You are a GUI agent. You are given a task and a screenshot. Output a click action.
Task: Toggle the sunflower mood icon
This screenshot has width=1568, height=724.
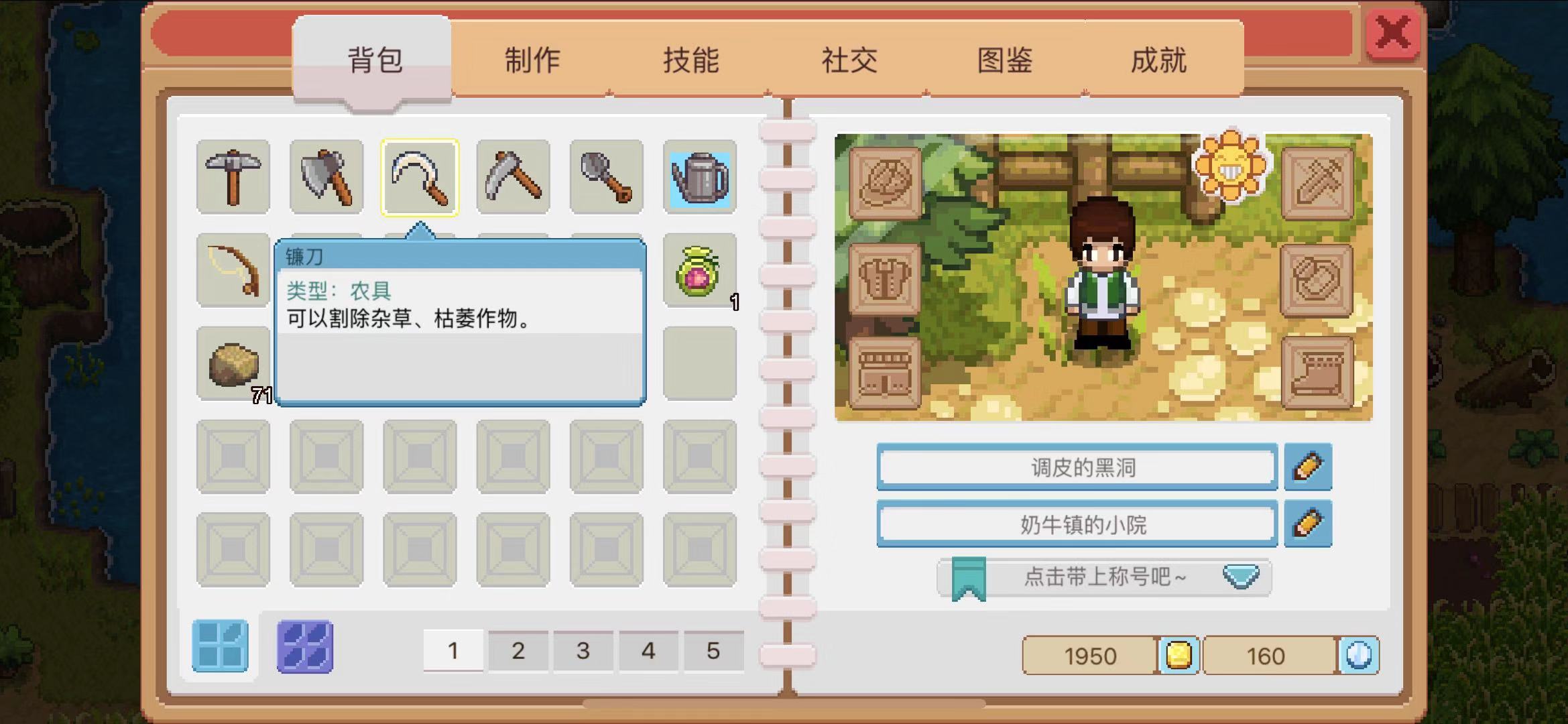coord(1231,164)
